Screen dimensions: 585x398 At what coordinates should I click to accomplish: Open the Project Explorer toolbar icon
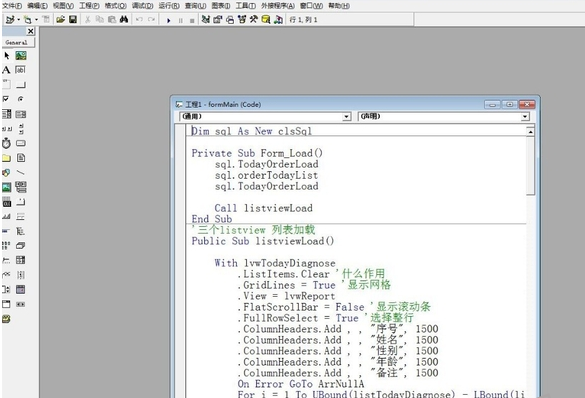[206, 19]
